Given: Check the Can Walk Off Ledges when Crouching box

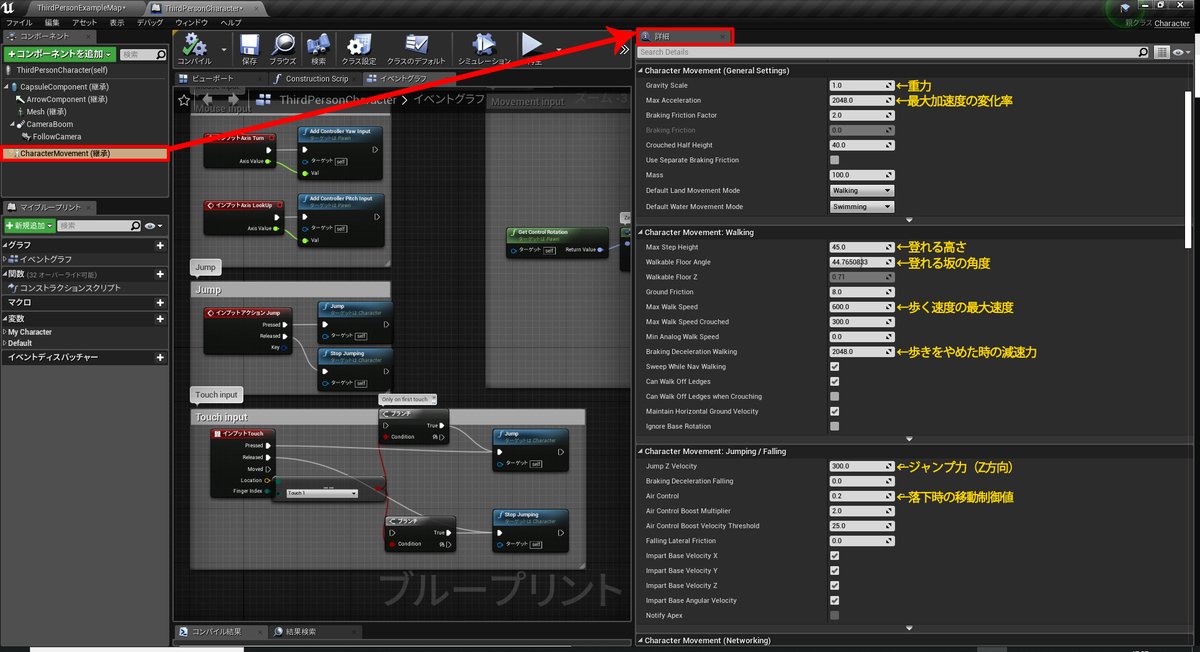Looking at the screenshot, I should click(836, 396).
